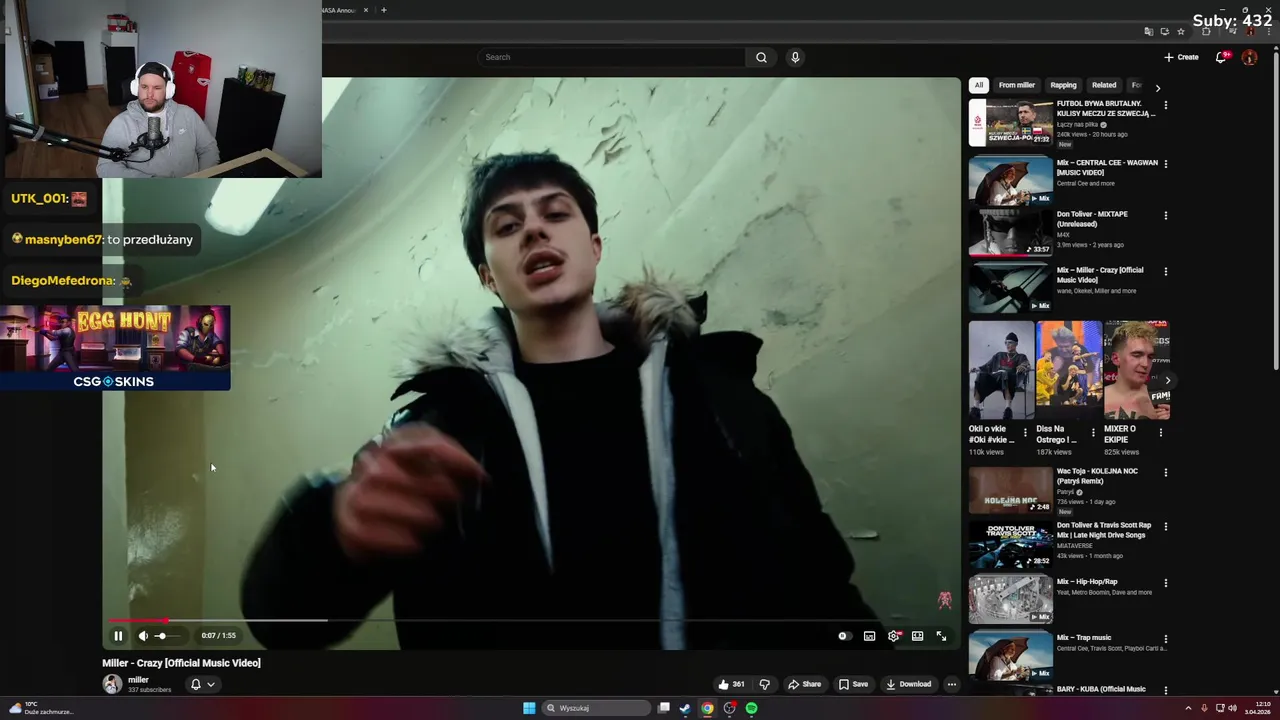The width and height of the screenshot is (1280, 720).
Task: Select the Rapping filter chip
Action: coord(1063,85)
